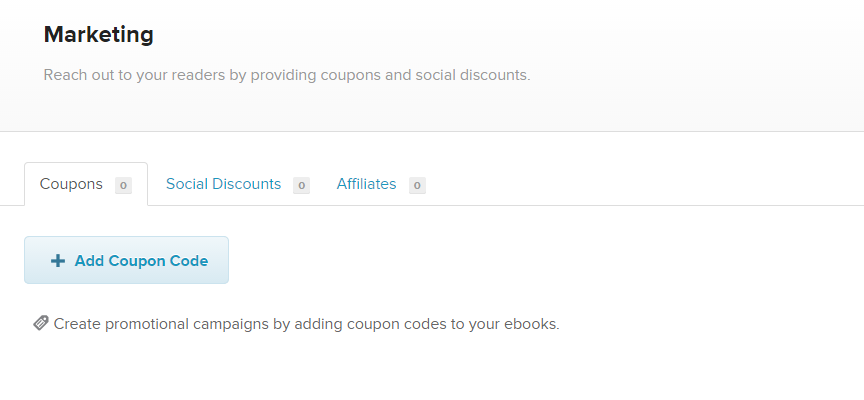Switch to the Affiliates tab
This screenshot has height=400, width=864.
(x=381, y=184)
